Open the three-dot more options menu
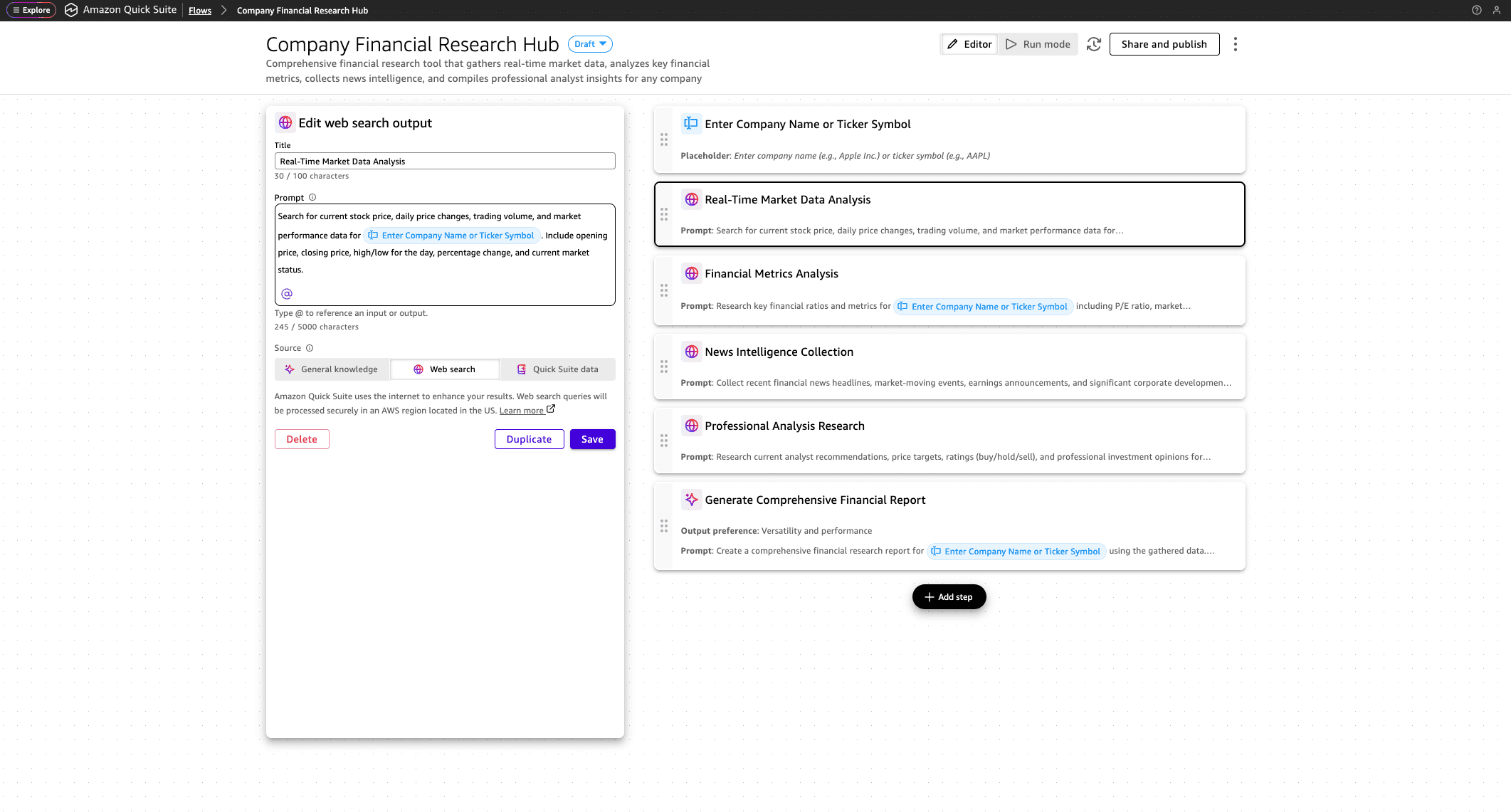Screen dimensions: 1511x812 pos(1236,44)
